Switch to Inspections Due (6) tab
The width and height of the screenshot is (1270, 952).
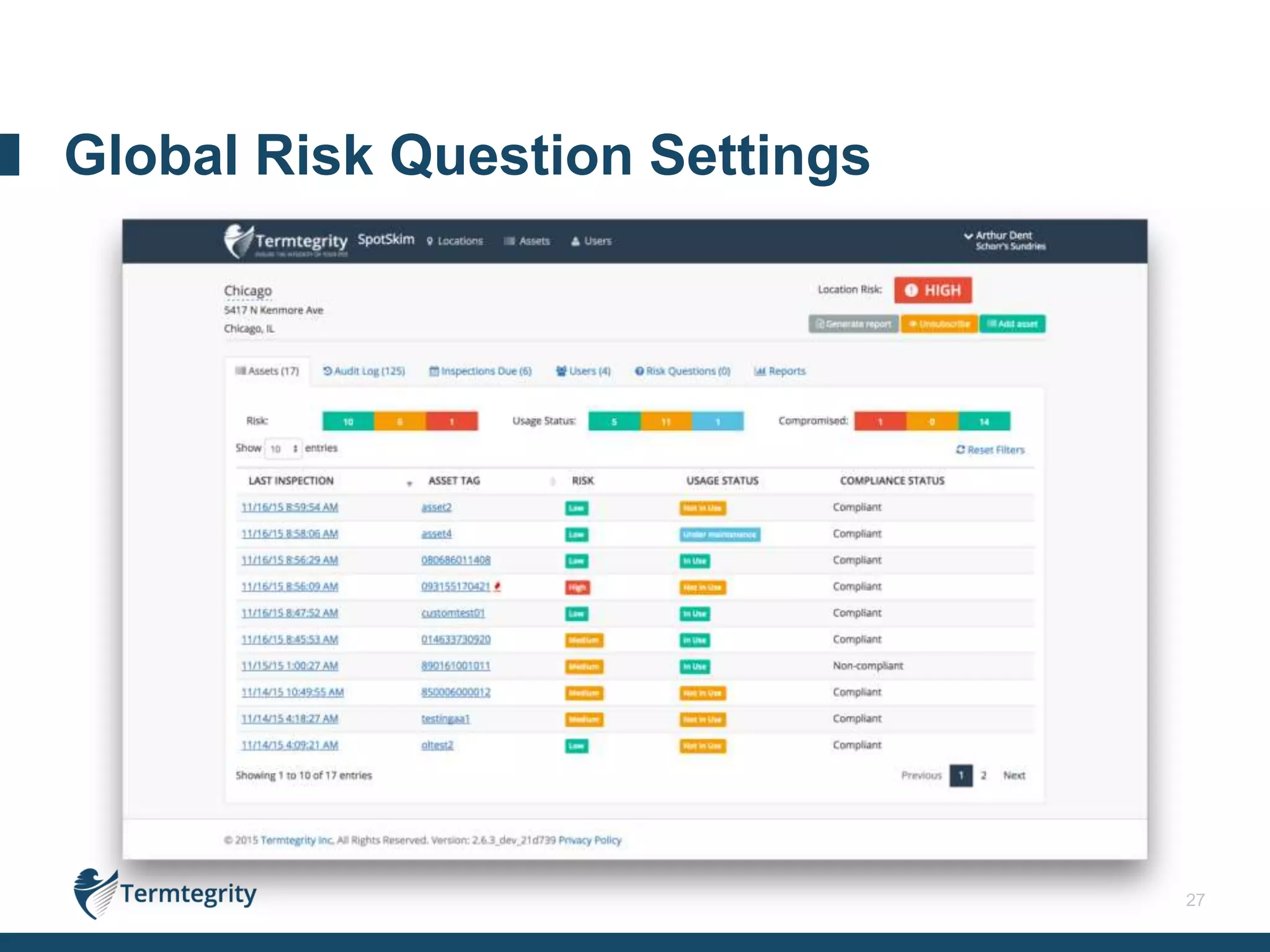(481, 371)
